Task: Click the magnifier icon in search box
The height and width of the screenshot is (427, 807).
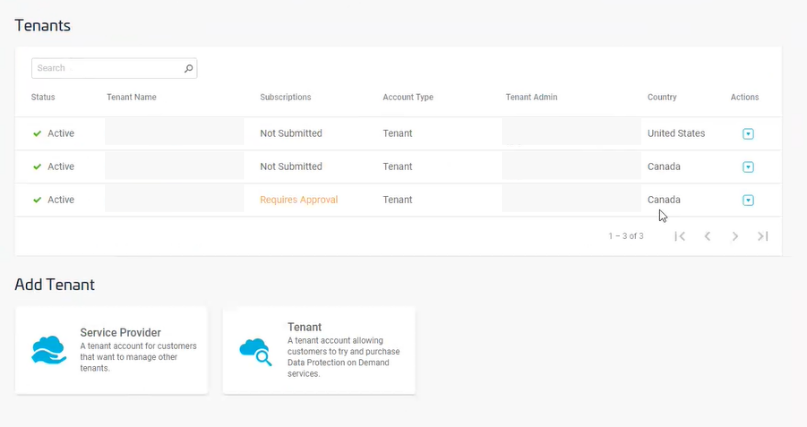Action: tap(188, 69)
